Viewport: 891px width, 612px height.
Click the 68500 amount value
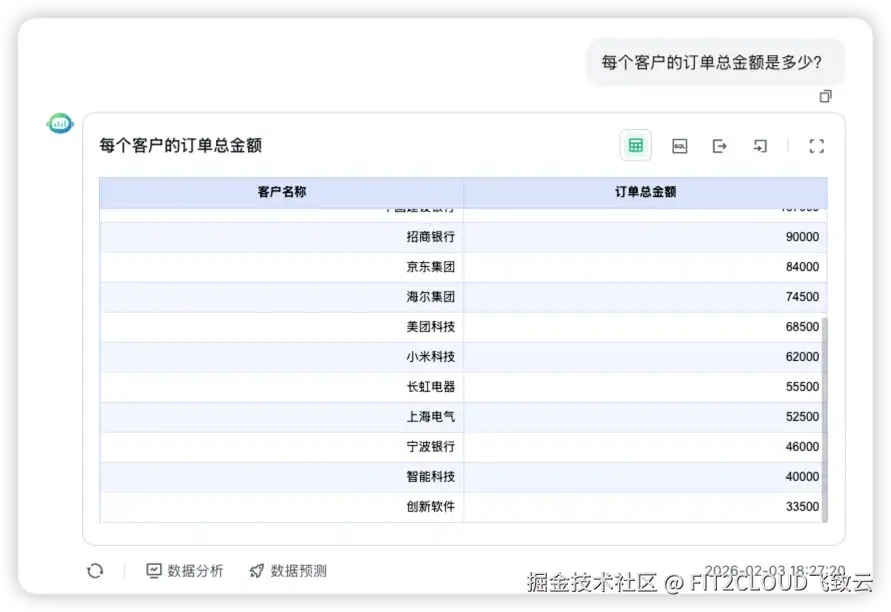pos(802,327)
